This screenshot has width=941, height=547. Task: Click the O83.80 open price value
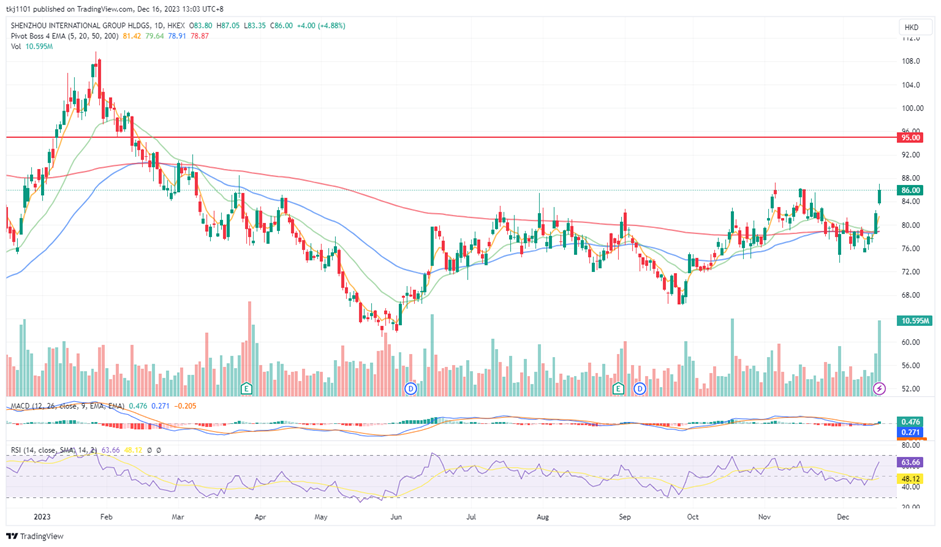pos(201,26)
